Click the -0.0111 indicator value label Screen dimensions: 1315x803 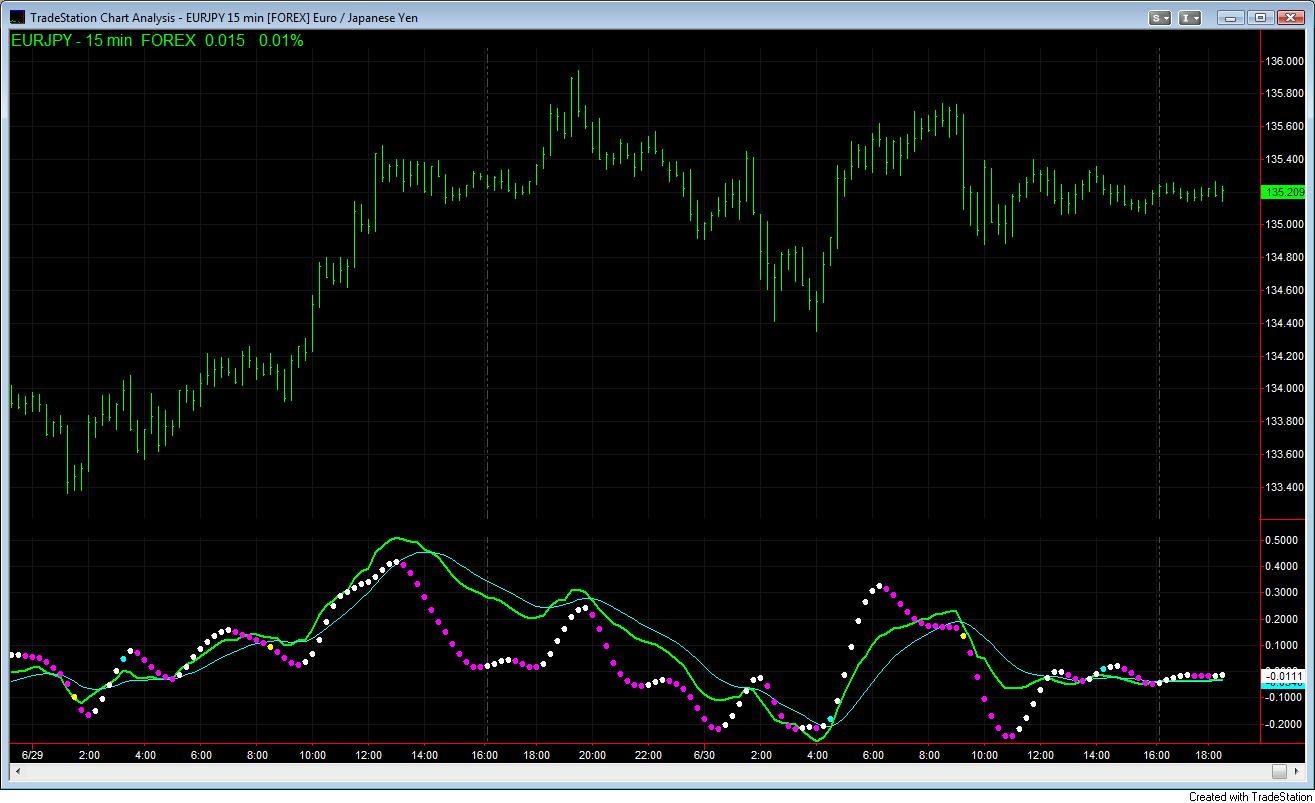point(1284,677)
